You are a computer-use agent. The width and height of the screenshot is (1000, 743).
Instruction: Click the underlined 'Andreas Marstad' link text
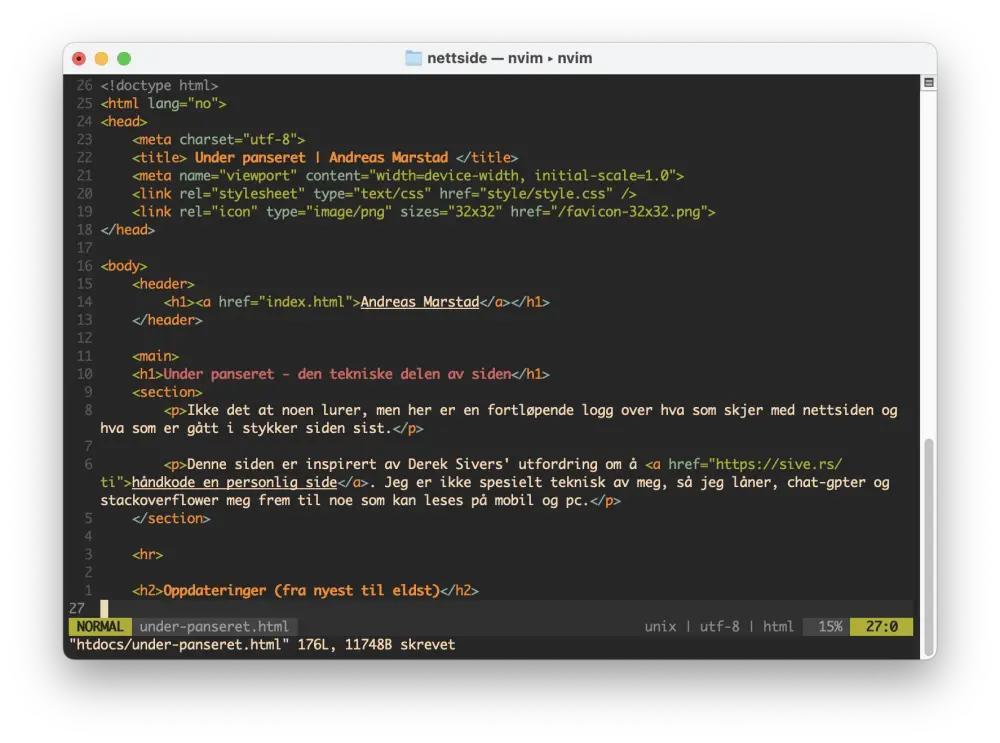coord(420,302)
